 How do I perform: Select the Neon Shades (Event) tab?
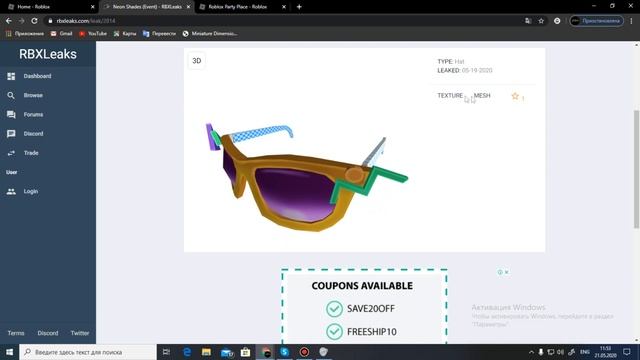146,7
